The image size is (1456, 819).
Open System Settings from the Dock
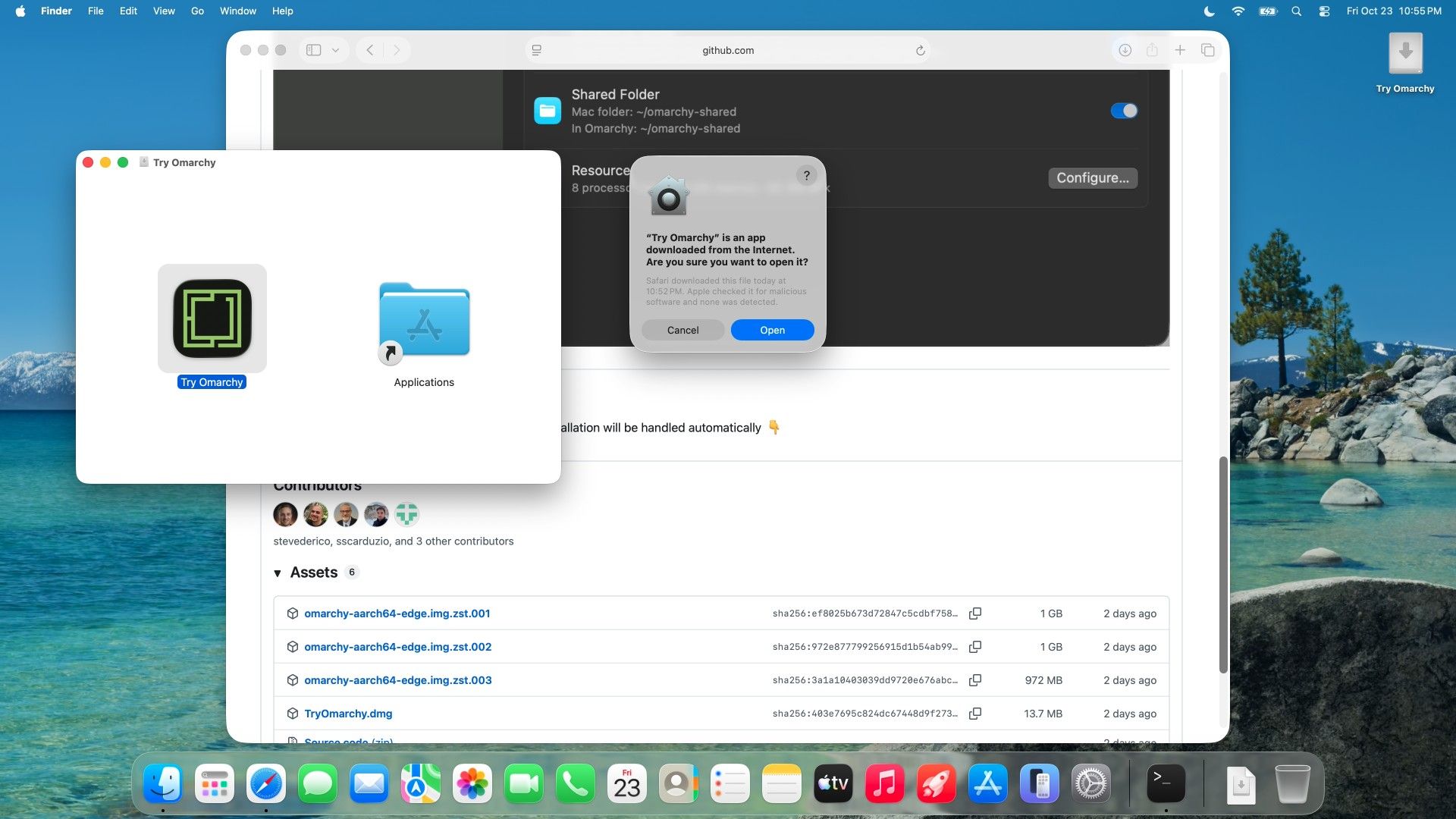pyautogui.click(x=1090, y=783)
